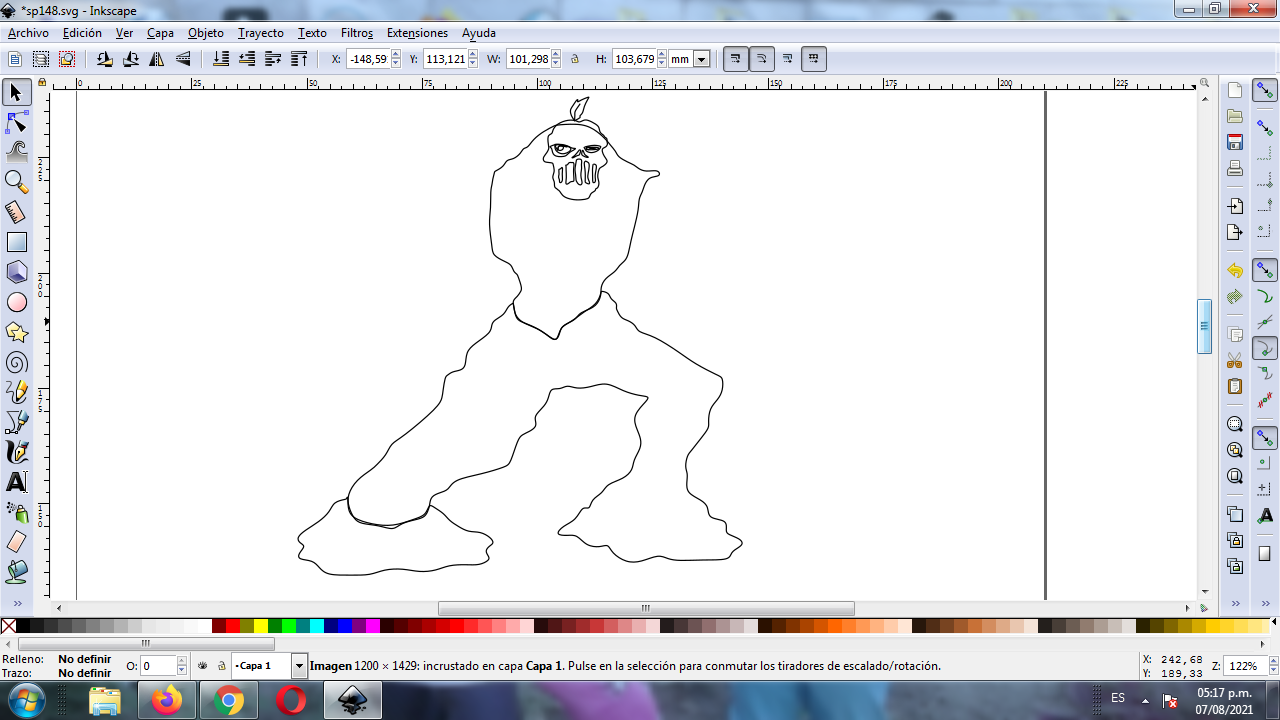Click Rotate 90 counter-clockwise icon
This screenshot has height=720, width=1280.
[105, 59]
